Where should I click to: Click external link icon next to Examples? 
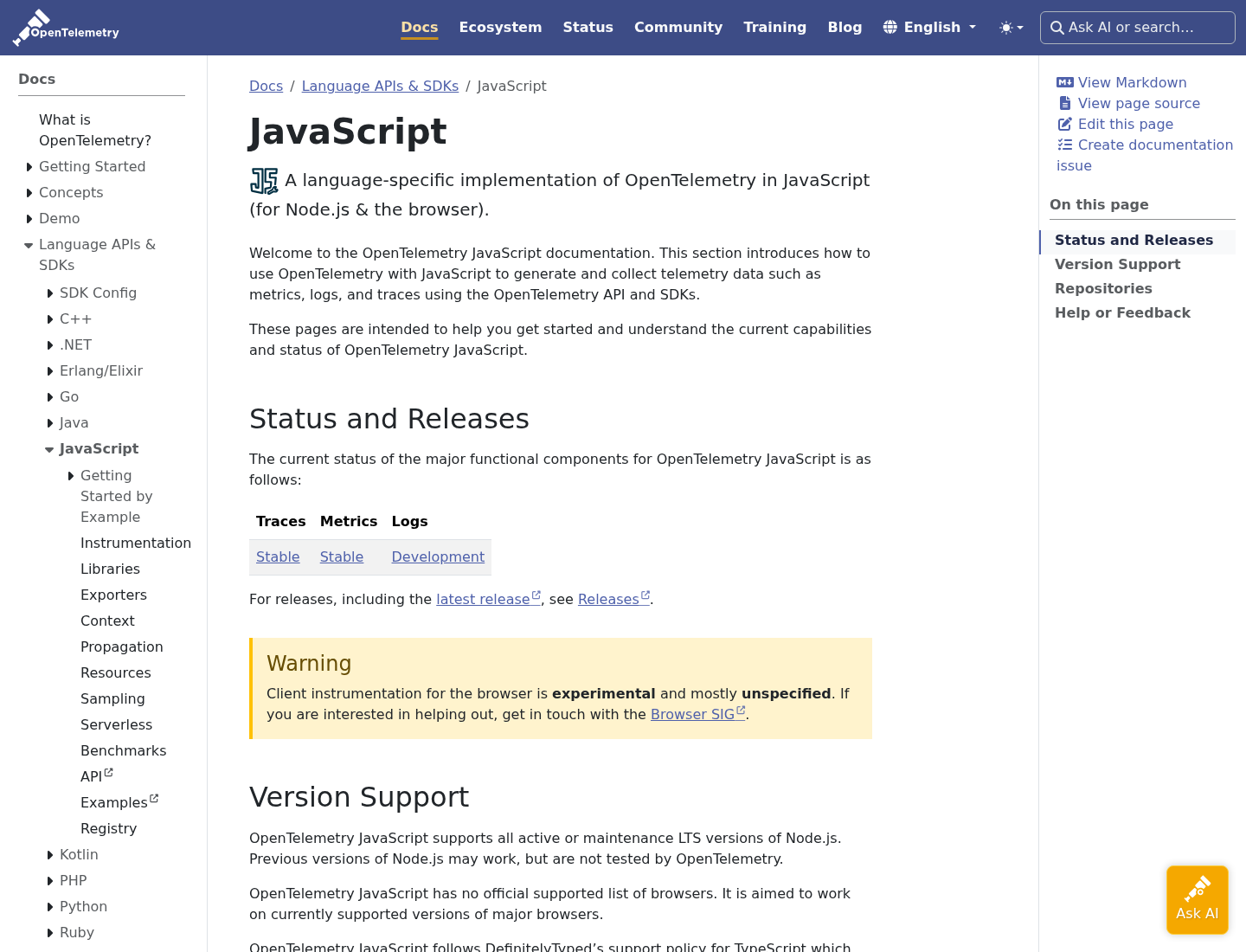[x=154, y=798]
